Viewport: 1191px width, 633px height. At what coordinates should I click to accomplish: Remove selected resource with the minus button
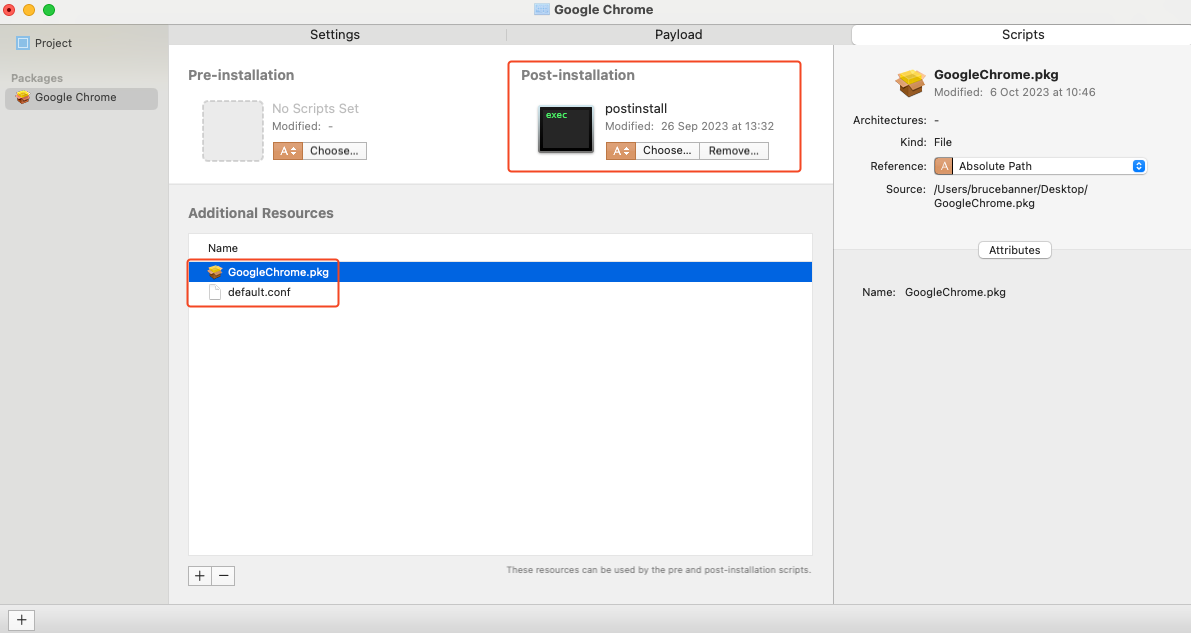[224, 576]
